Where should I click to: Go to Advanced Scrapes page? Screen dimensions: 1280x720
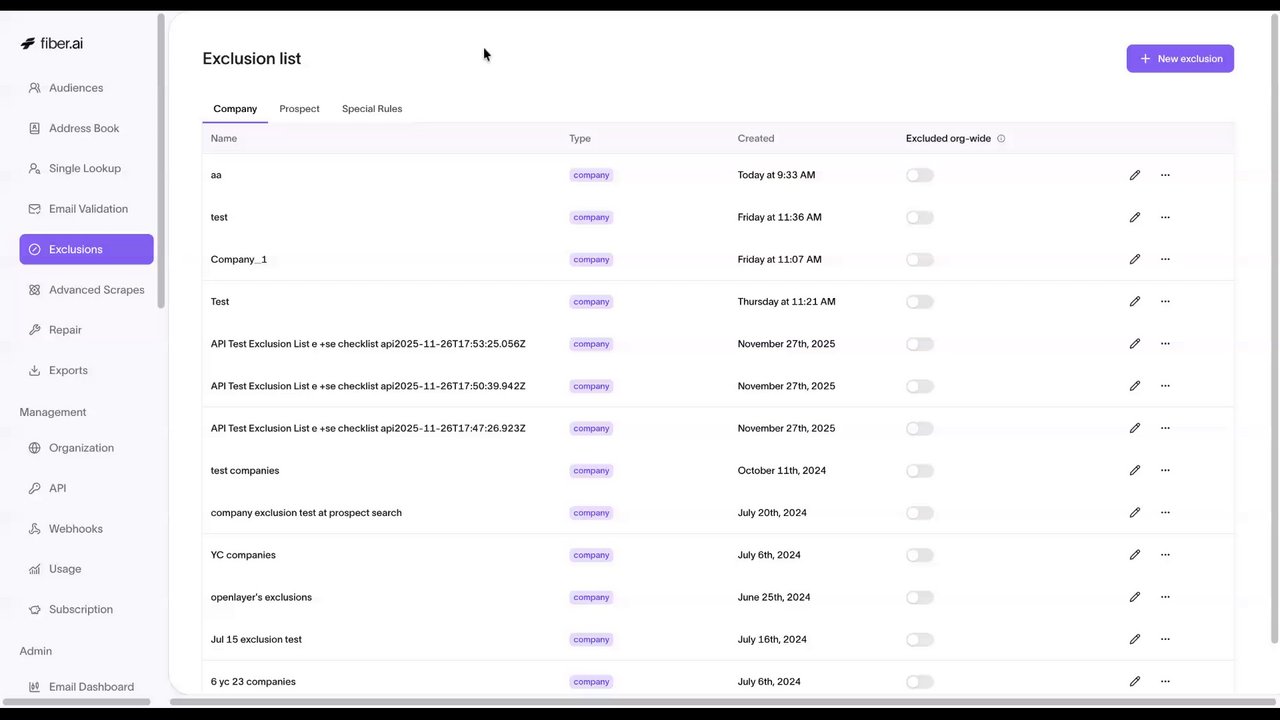pos(96,290)
